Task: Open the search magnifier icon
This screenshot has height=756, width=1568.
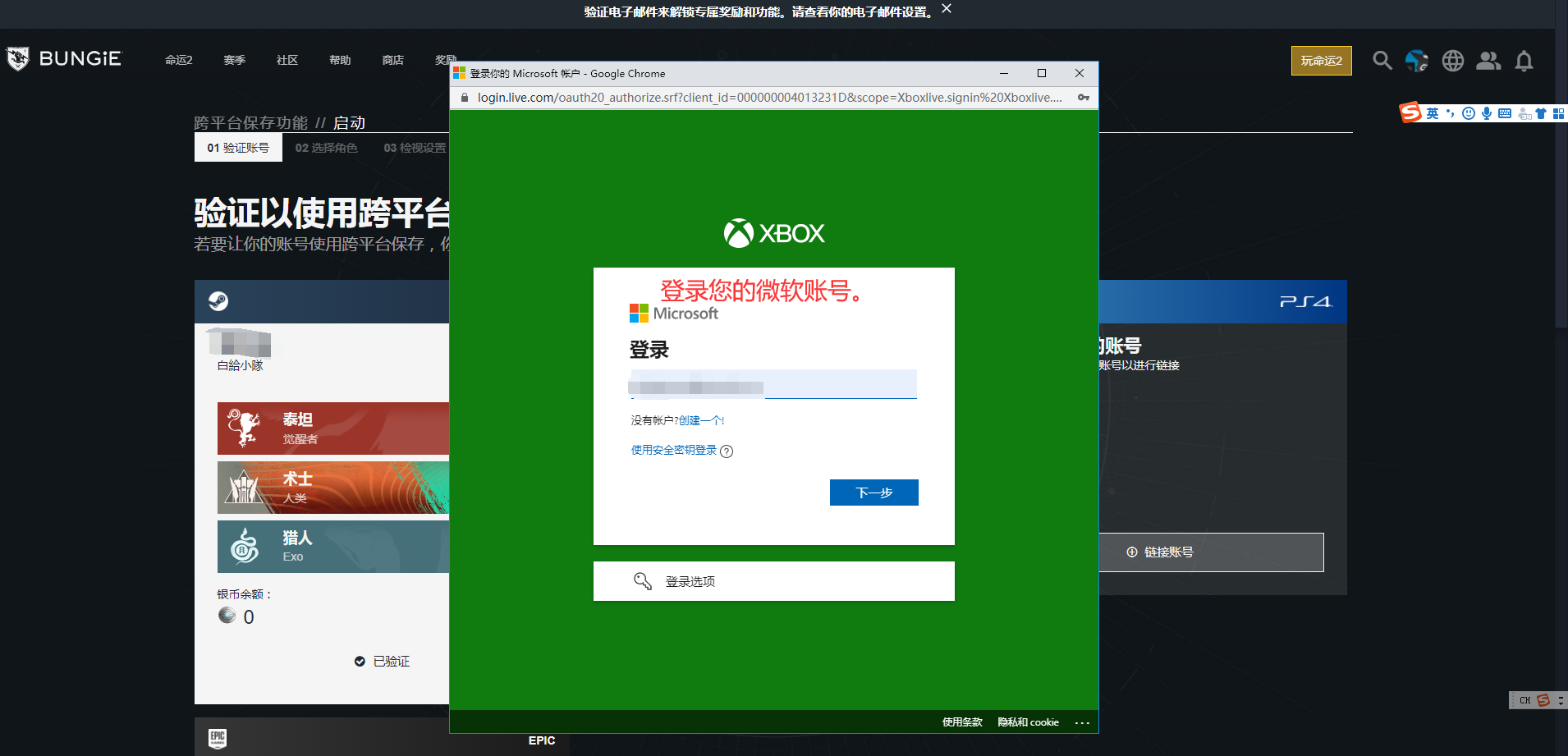Action: tap(1382, 61)
